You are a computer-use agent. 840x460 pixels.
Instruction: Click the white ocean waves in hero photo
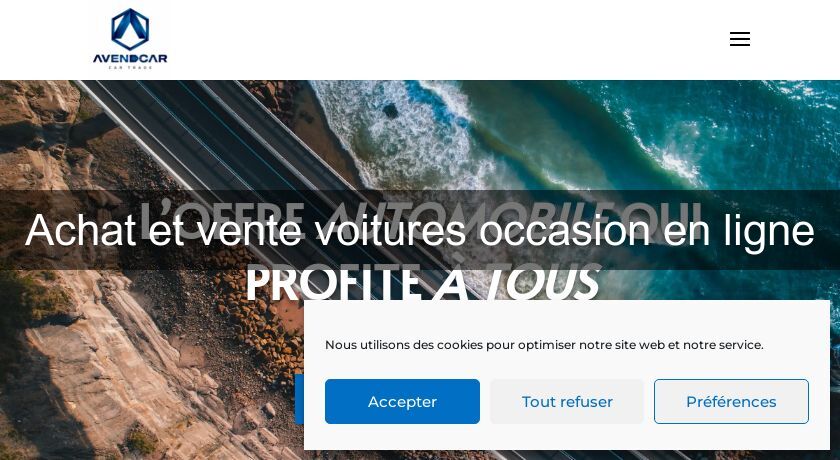click(x=407, y=134)
